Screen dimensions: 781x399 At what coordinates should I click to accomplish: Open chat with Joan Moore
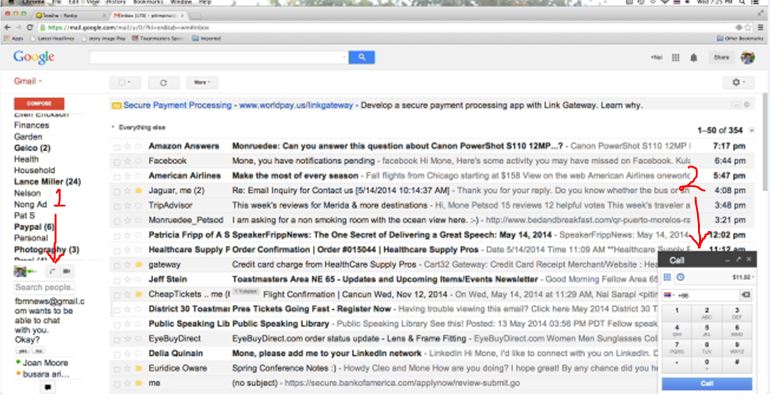coord(45,363)
